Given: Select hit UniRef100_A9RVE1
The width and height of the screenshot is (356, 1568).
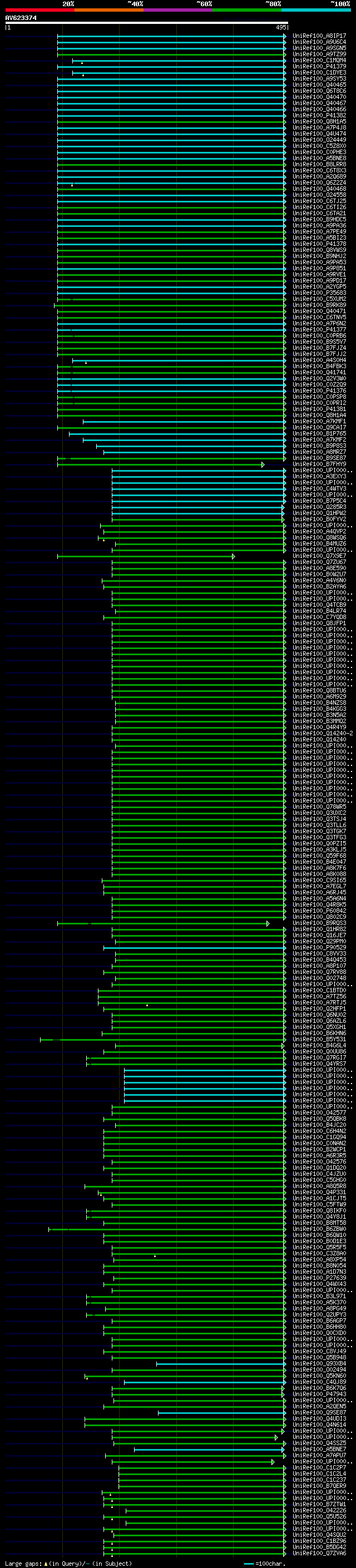Looking at the screenshot, I should 319,275.
